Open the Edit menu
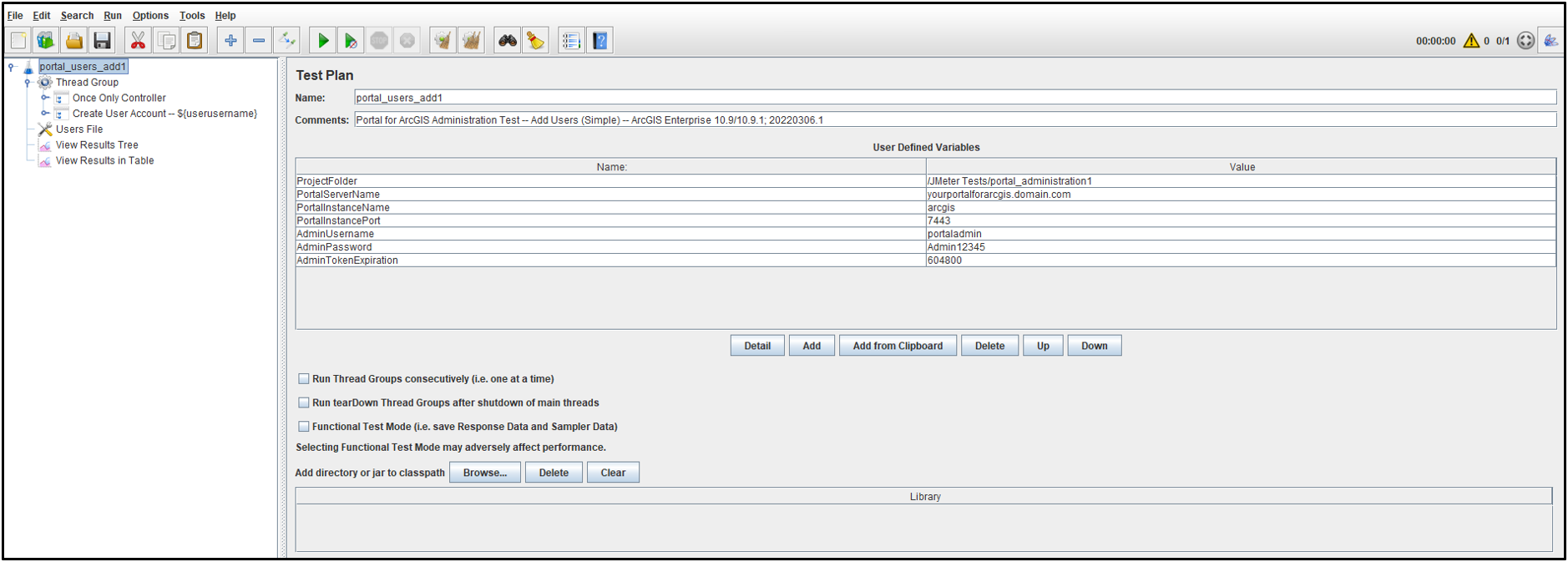1568x562 pixels. (42, 15)
